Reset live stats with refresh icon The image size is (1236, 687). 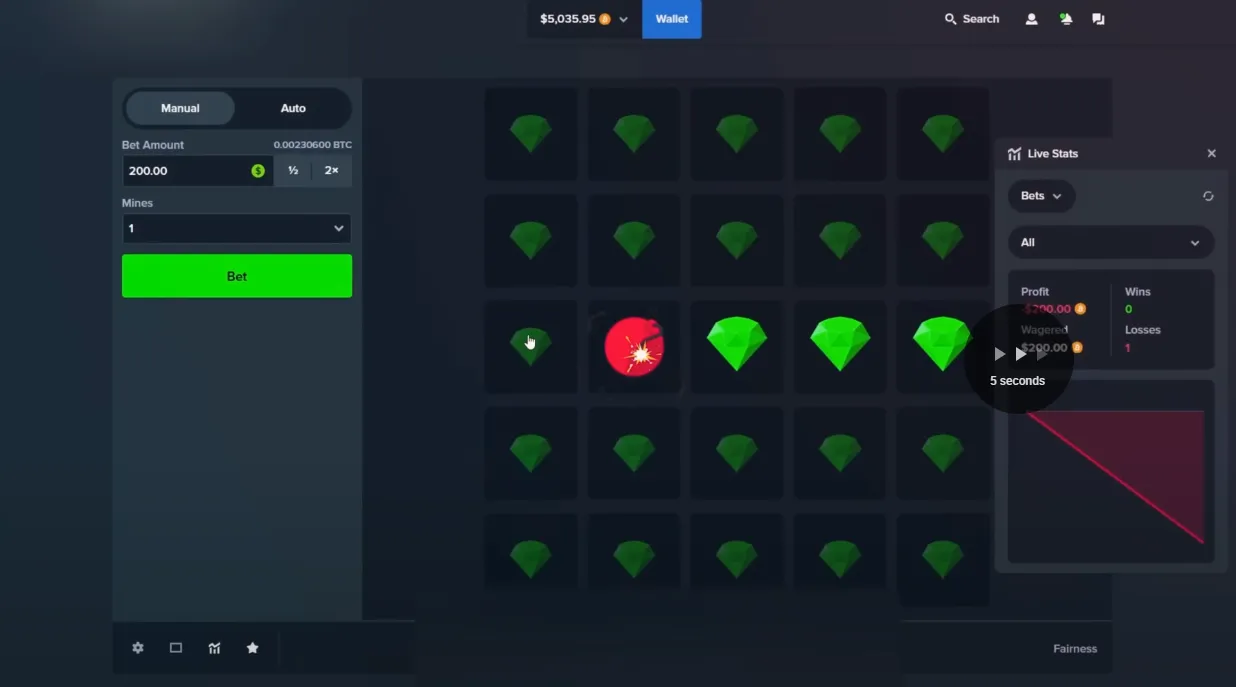1208,196
